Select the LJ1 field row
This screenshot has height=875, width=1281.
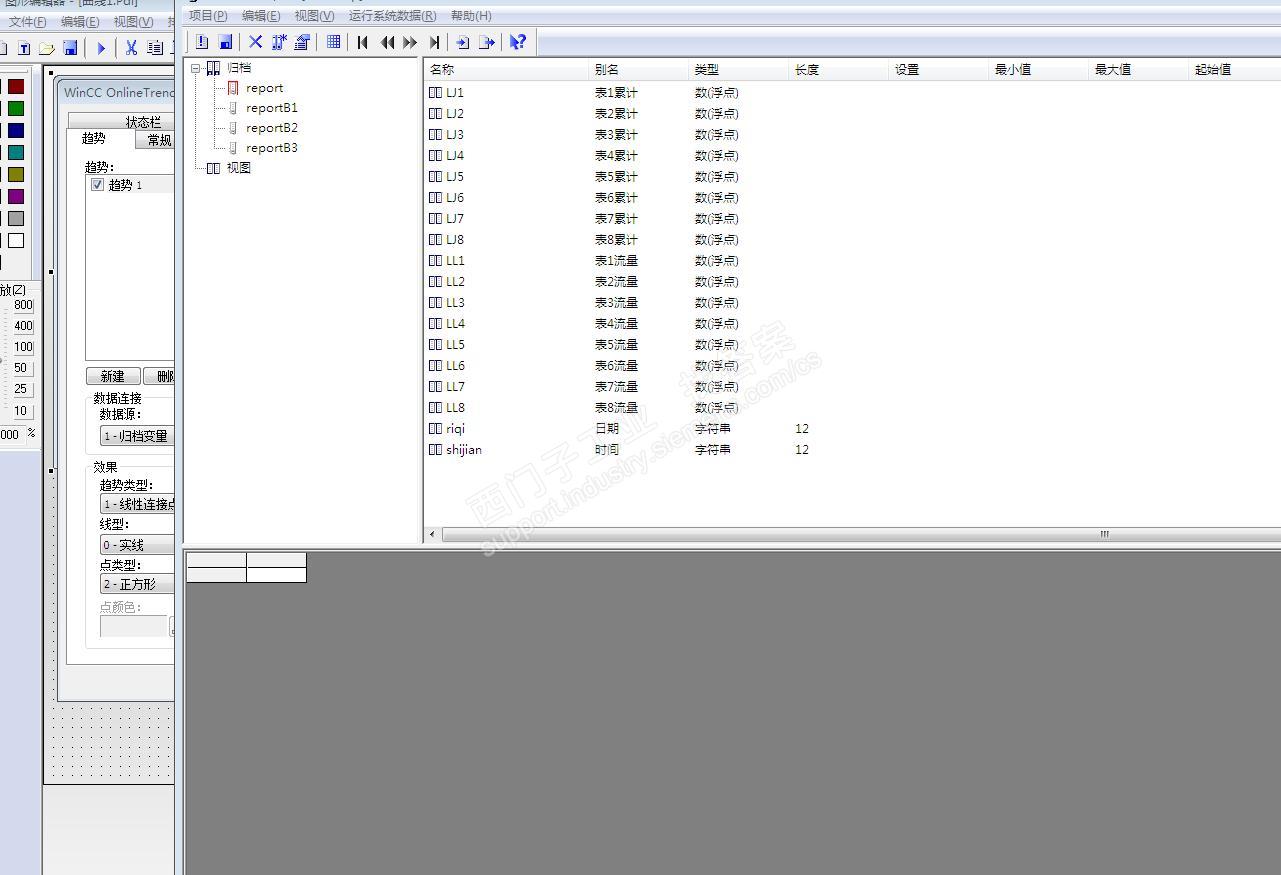(852, 92)
